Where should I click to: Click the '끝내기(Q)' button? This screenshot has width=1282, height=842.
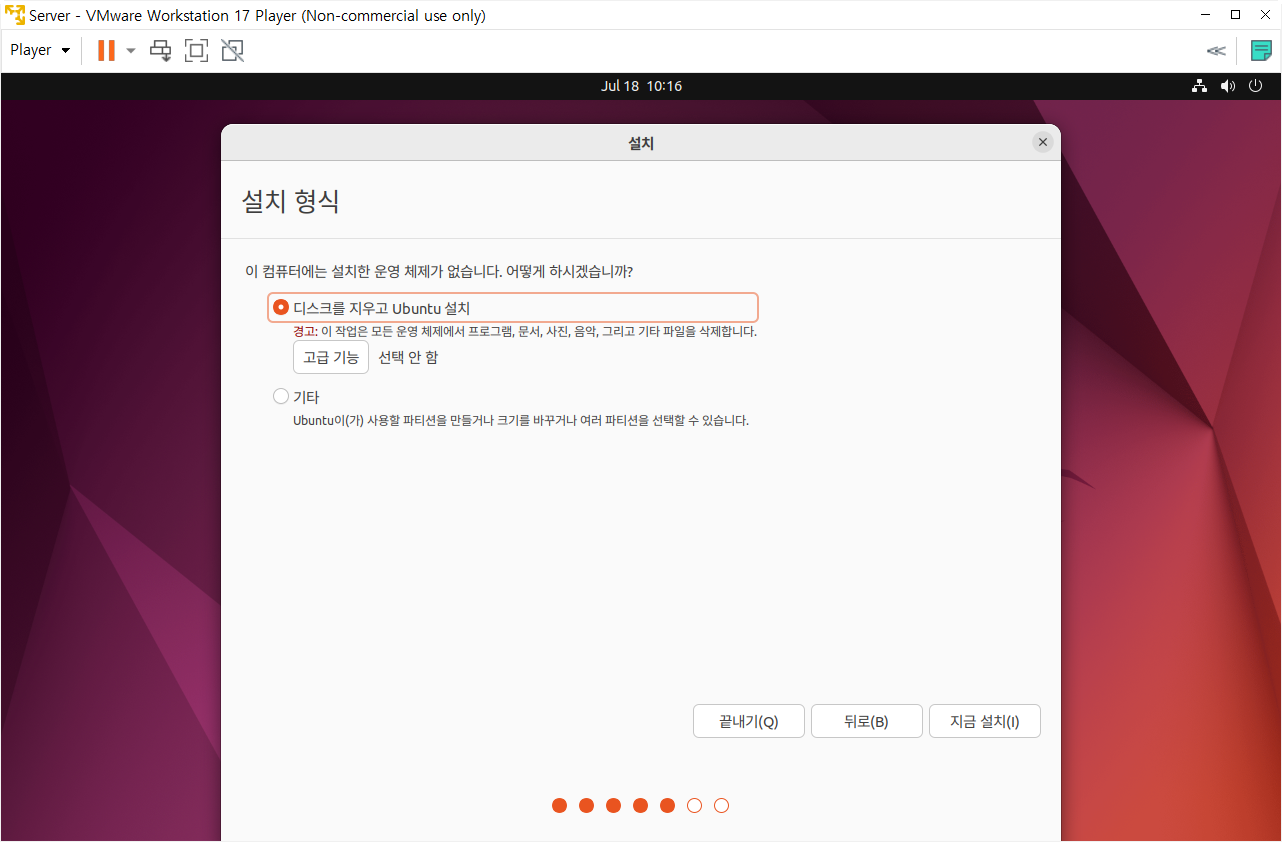(x=749, y=722)
